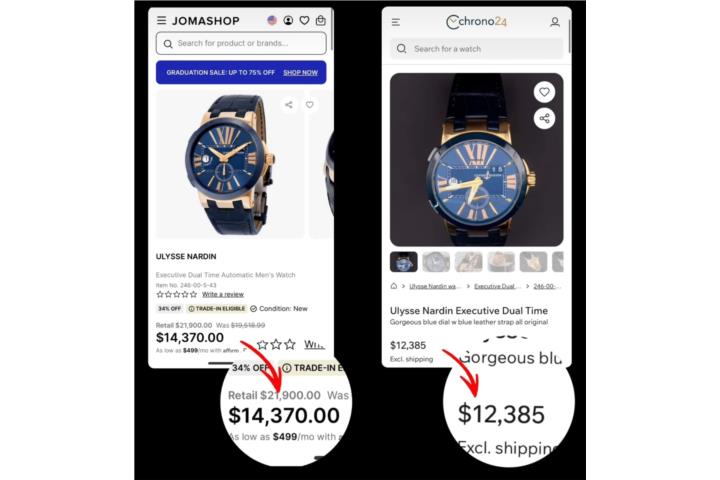Open the Chrono24 home breadcrumb icon
The width and height of the screenshot is (720, 480).
(394, 286)
